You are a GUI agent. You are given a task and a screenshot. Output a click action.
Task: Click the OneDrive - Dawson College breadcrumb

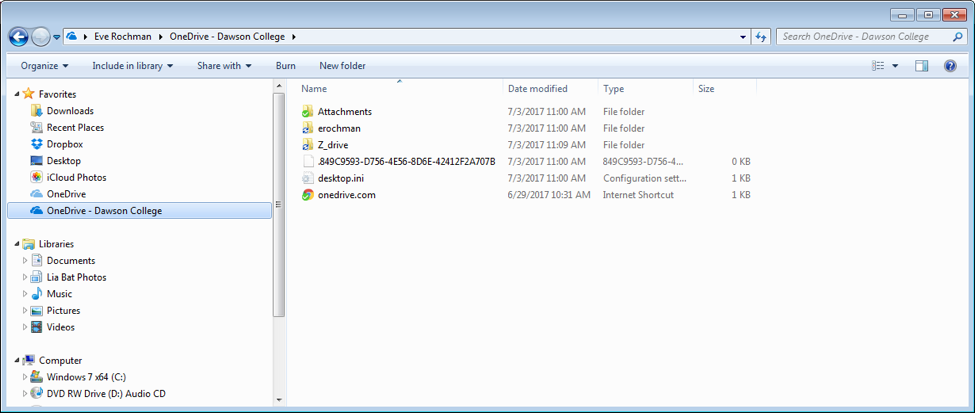click(227, 37)
